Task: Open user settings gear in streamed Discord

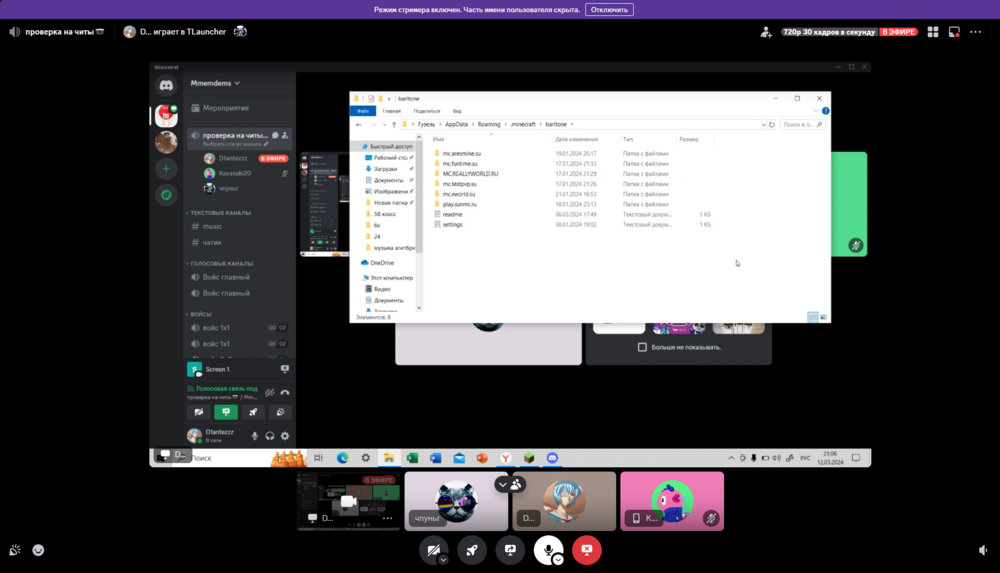Action: point(285,436)
